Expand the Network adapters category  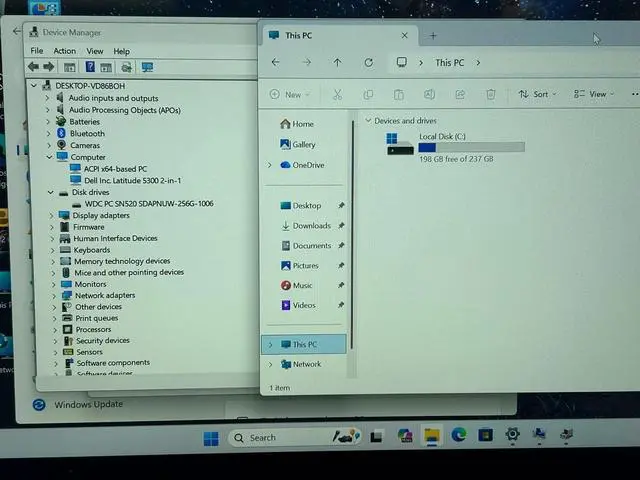click(x=52, y=296)
